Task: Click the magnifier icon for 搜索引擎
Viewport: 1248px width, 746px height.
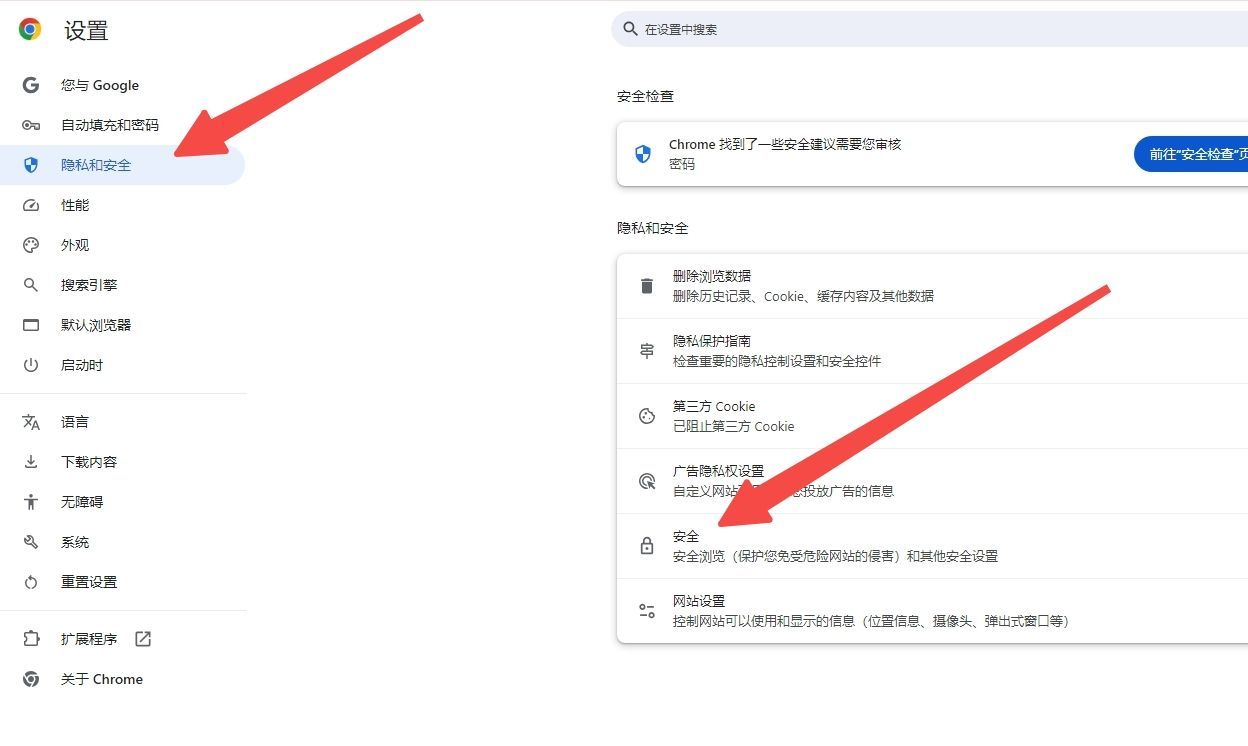Action: (x=31, y=285)
